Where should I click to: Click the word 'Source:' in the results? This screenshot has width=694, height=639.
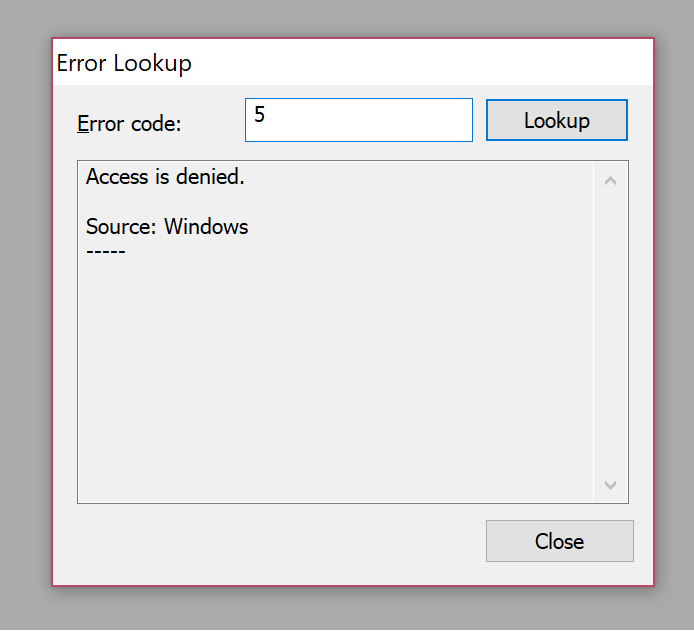pos(121,226)
